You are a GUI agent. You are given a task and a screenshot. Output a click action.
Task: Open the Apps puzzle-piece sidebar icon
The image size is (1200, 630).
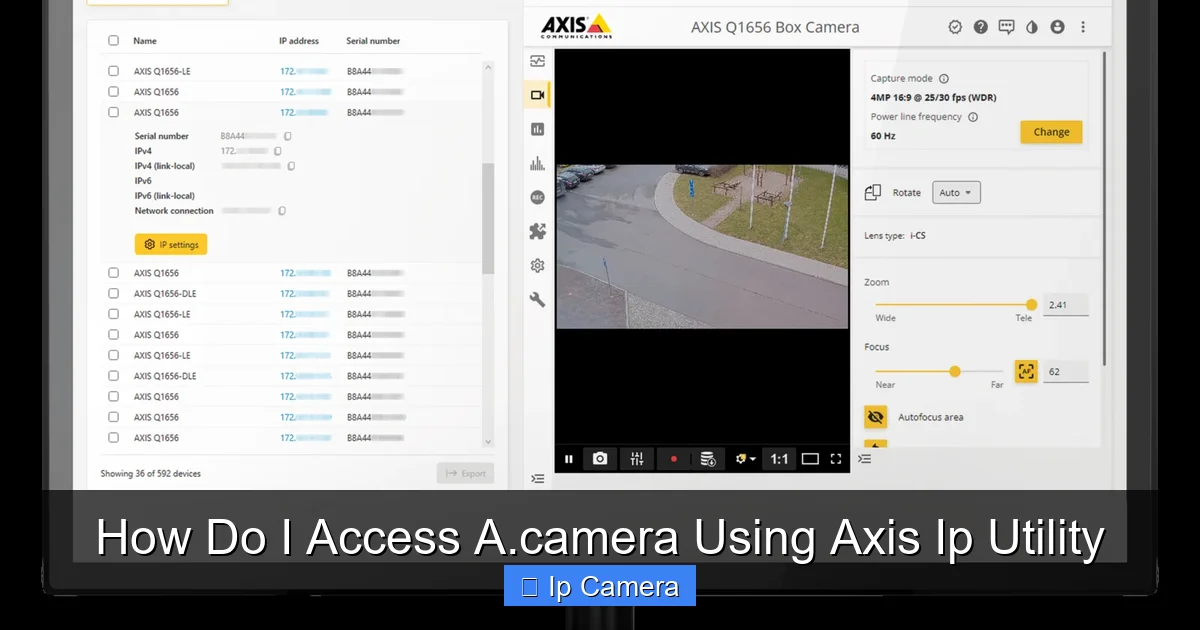pos(538,231)
